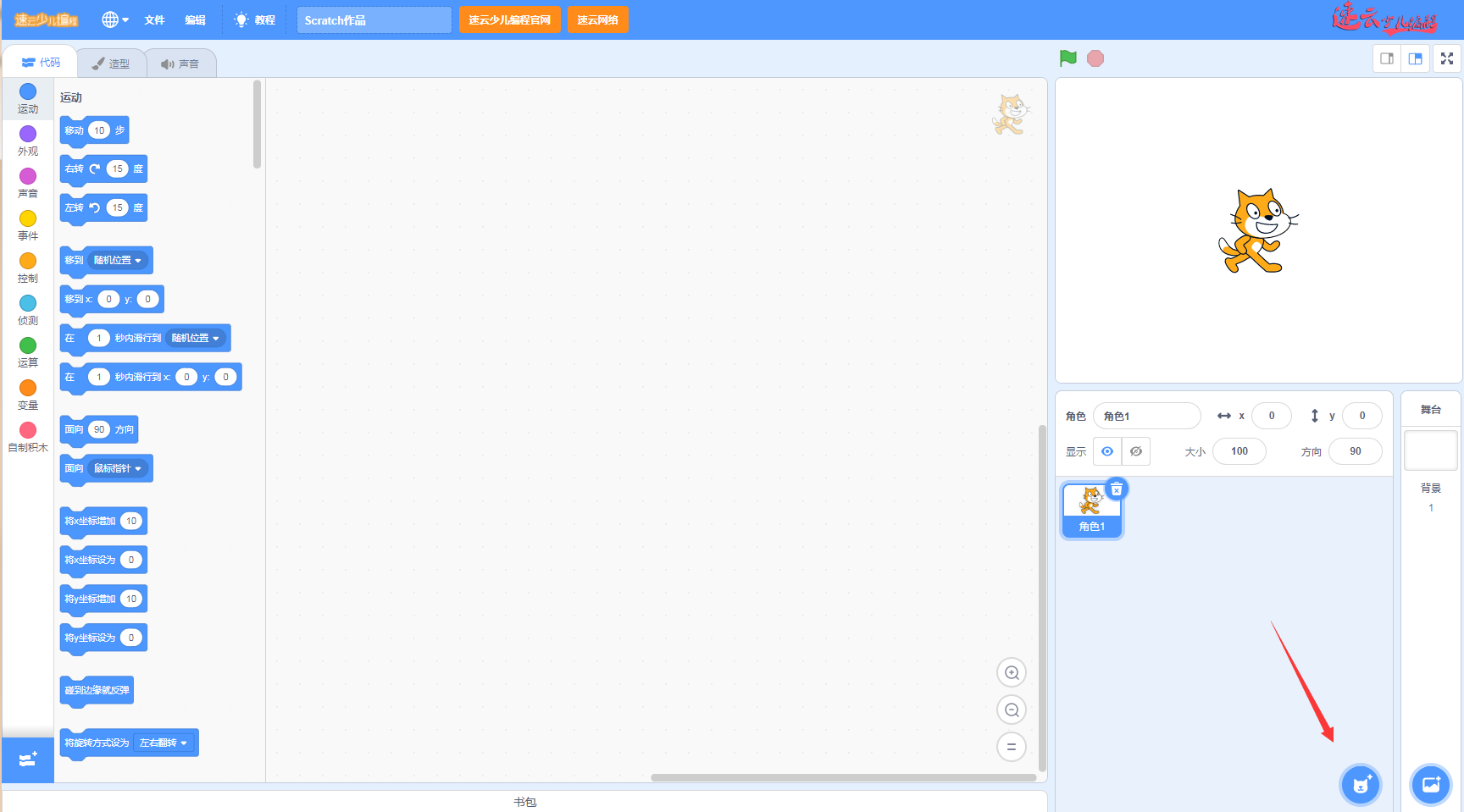Open the add sprite cat button
Image resolution: width=1464 pixels, height=812 pixels.
coord(1361,785)
